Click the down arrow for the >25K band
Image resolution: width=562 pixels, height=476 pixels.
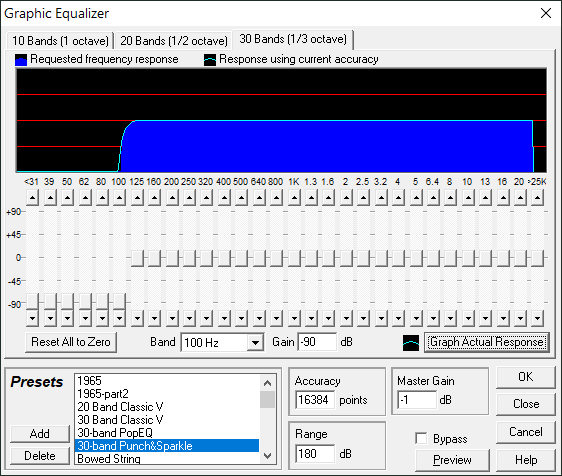pos(537,318)
